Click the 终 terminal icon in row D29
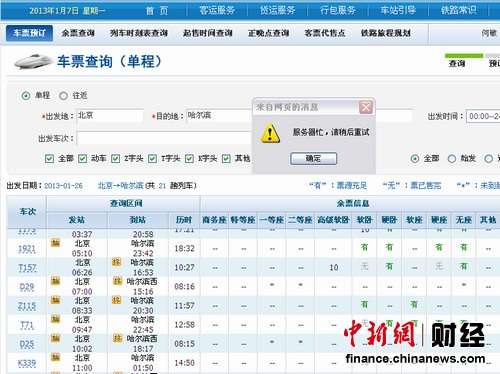The height and width of the screenshot is (374, 500). pos(117,281)
